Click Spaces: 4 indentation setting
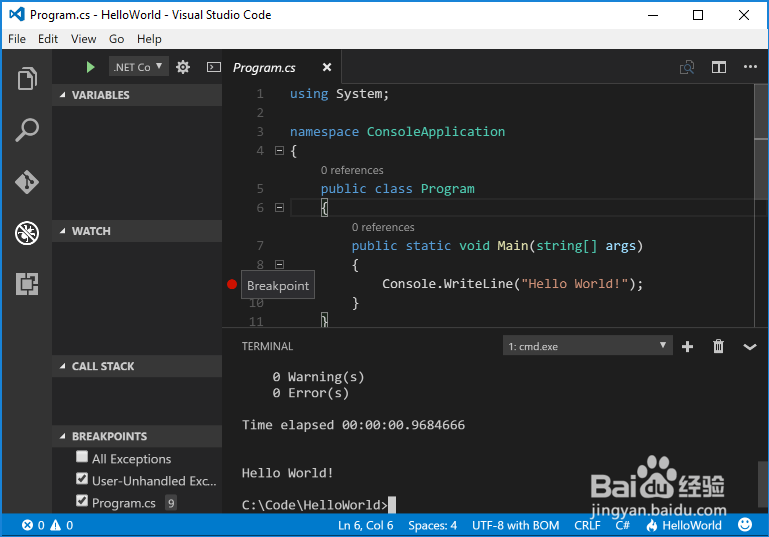The height and width of the screenshot is (537, 769). [x=433, y=525]
